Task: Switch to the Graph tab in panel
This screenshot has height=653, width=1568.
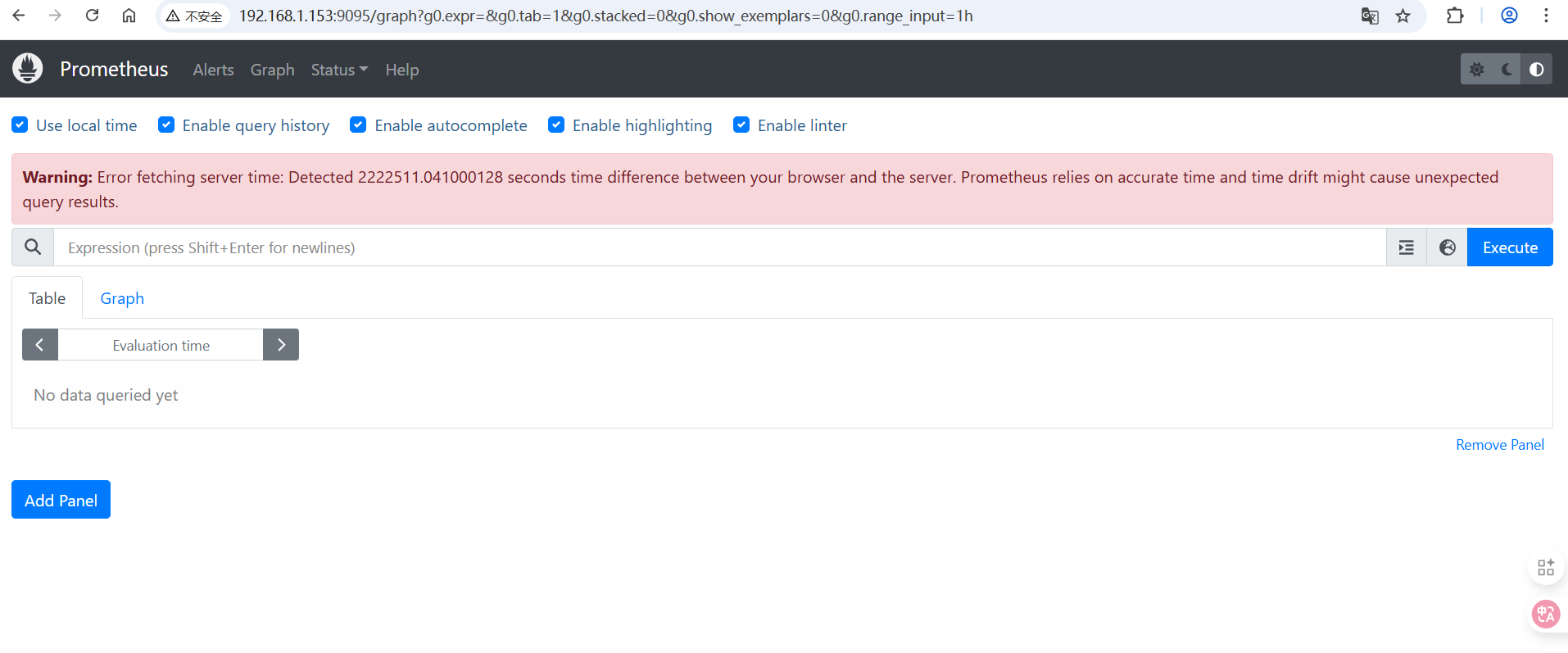Action: 122,298
